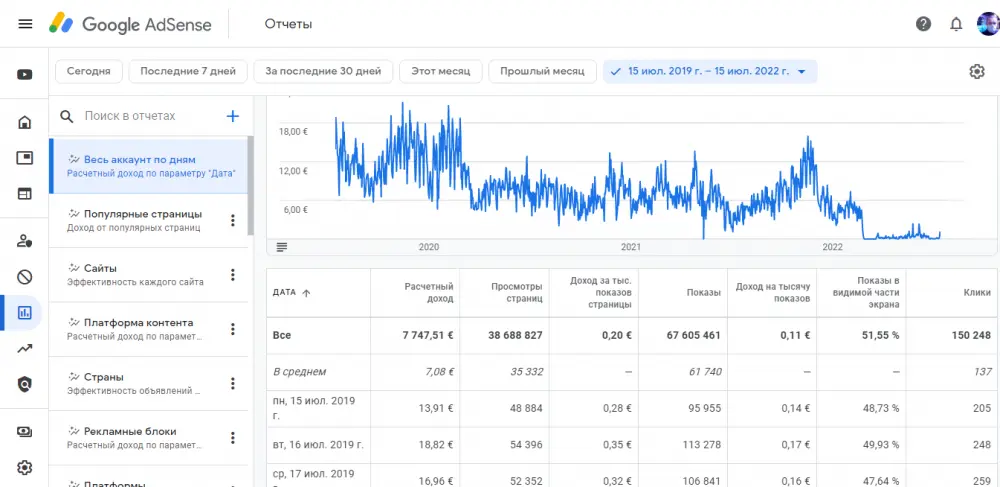Image resolution: width=1000 pixels, height=487 pixels.
Task: Add a new report with the plus icon
Action: click(233, 116)
